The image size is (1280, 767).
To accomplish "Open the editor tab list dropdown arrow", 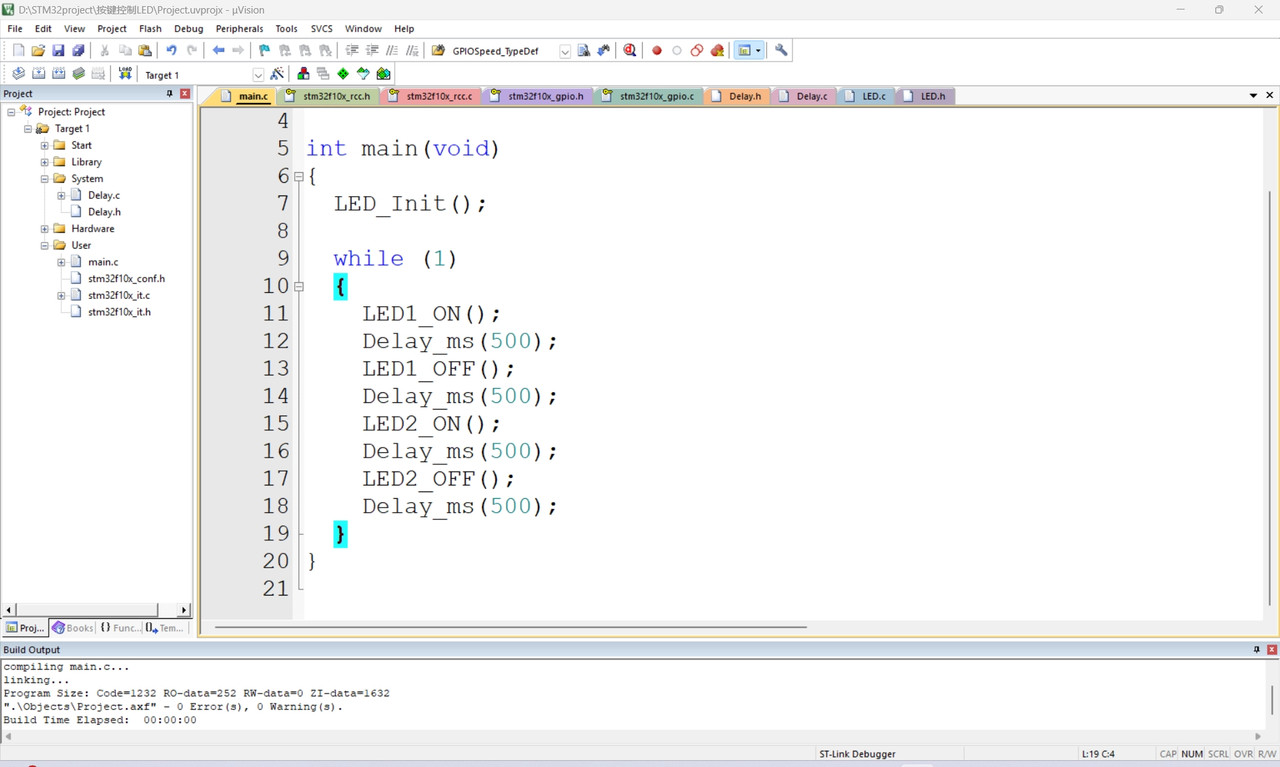I will coord(1253,95).
